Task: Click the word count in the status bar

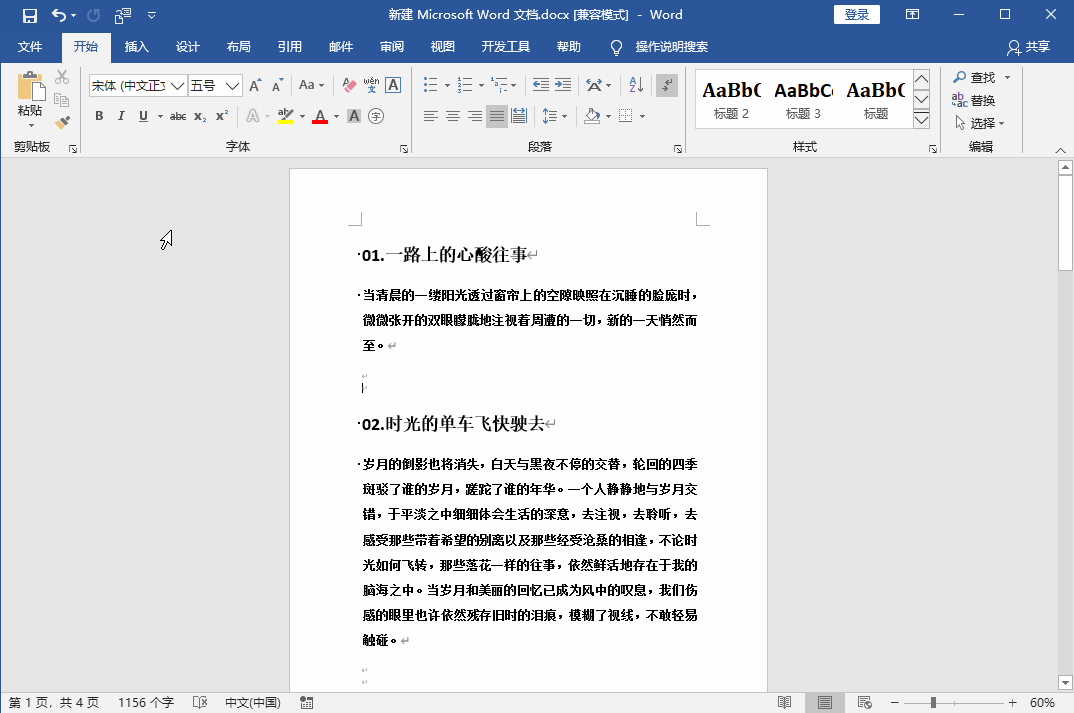Action: [145, 702]
